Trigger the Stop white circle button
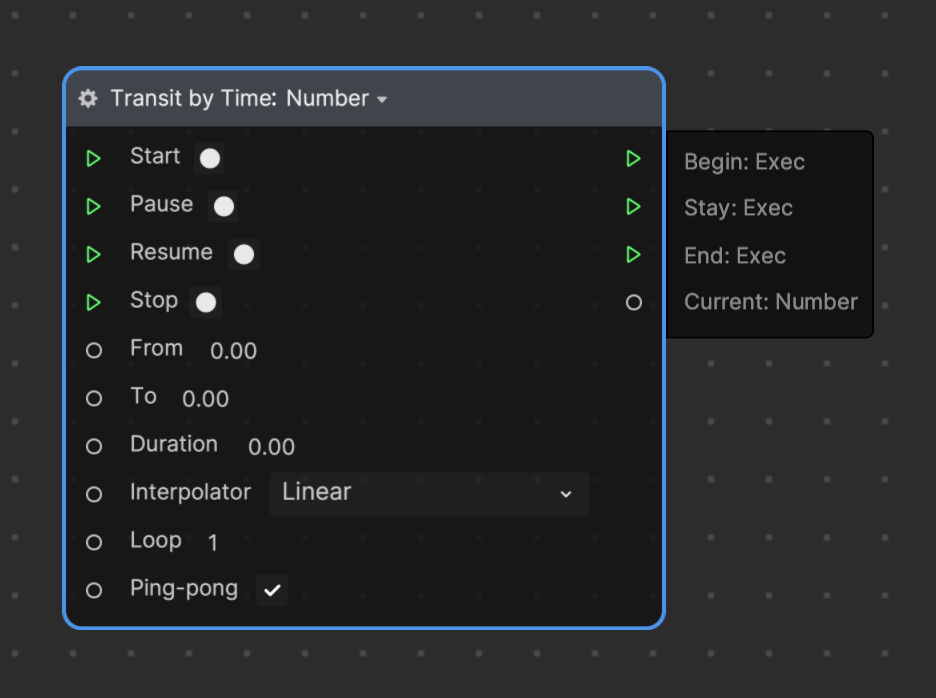The height and width of the screenshot is (698, 936). [206, 302]
